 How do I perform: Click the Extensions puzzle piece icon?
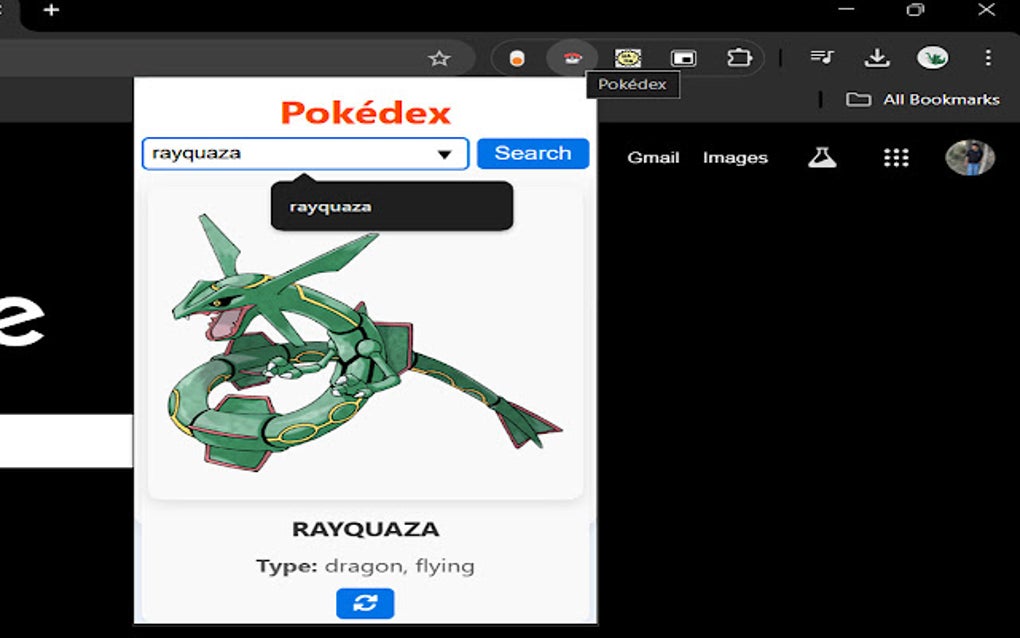click(740, 57)
